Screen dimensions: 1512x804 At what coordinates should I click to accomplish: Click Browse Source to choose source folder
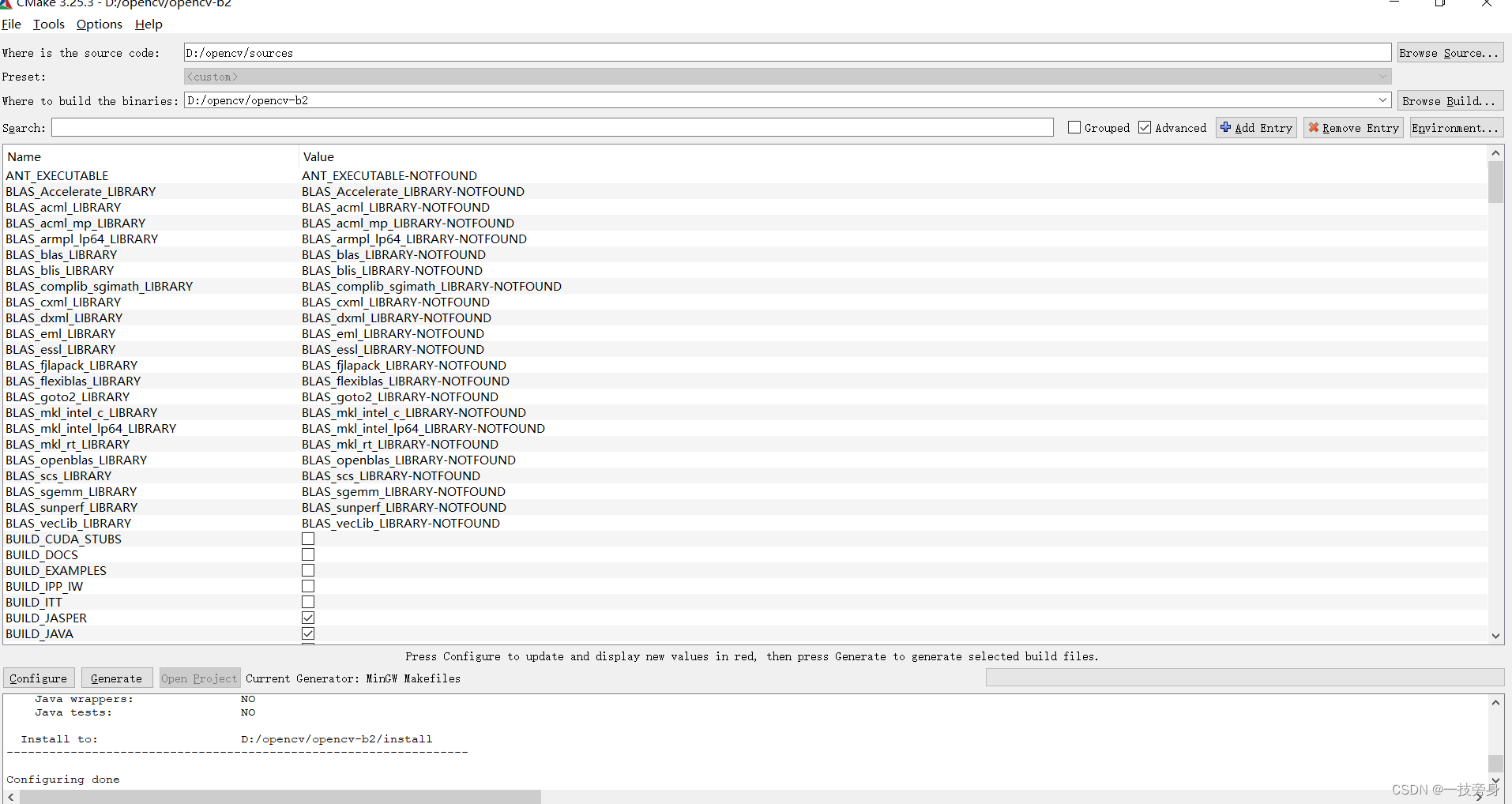(1450, 52)
